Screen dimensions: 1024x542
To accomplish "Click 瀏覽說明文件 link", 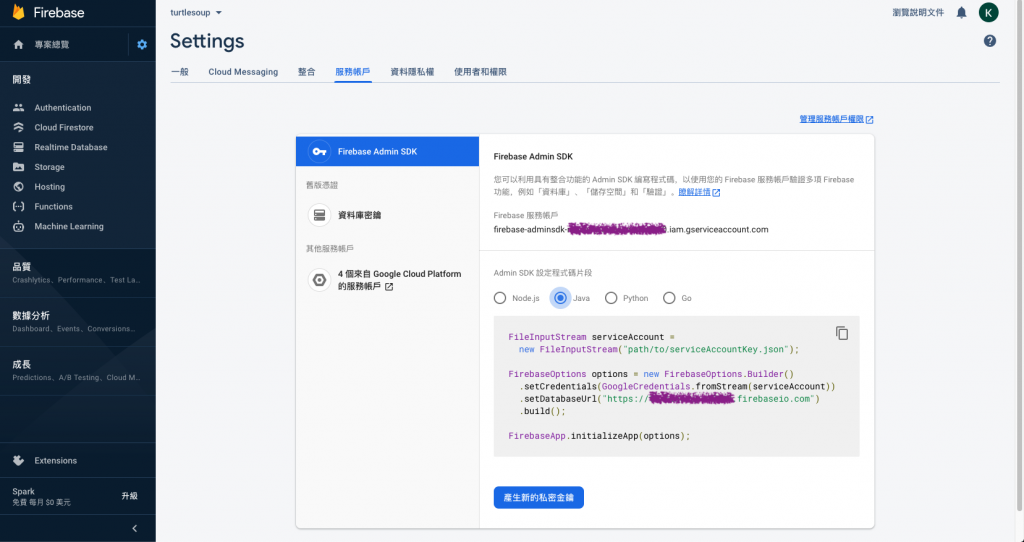I will (918, 12).
